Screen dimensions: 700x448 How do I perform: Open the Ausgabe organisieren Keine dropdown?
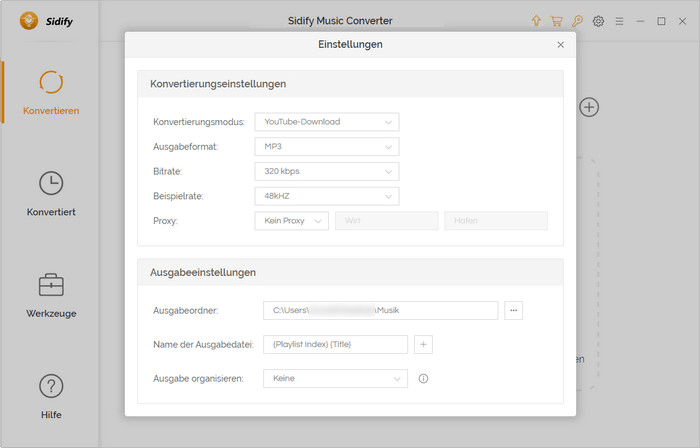pos(335,378)
